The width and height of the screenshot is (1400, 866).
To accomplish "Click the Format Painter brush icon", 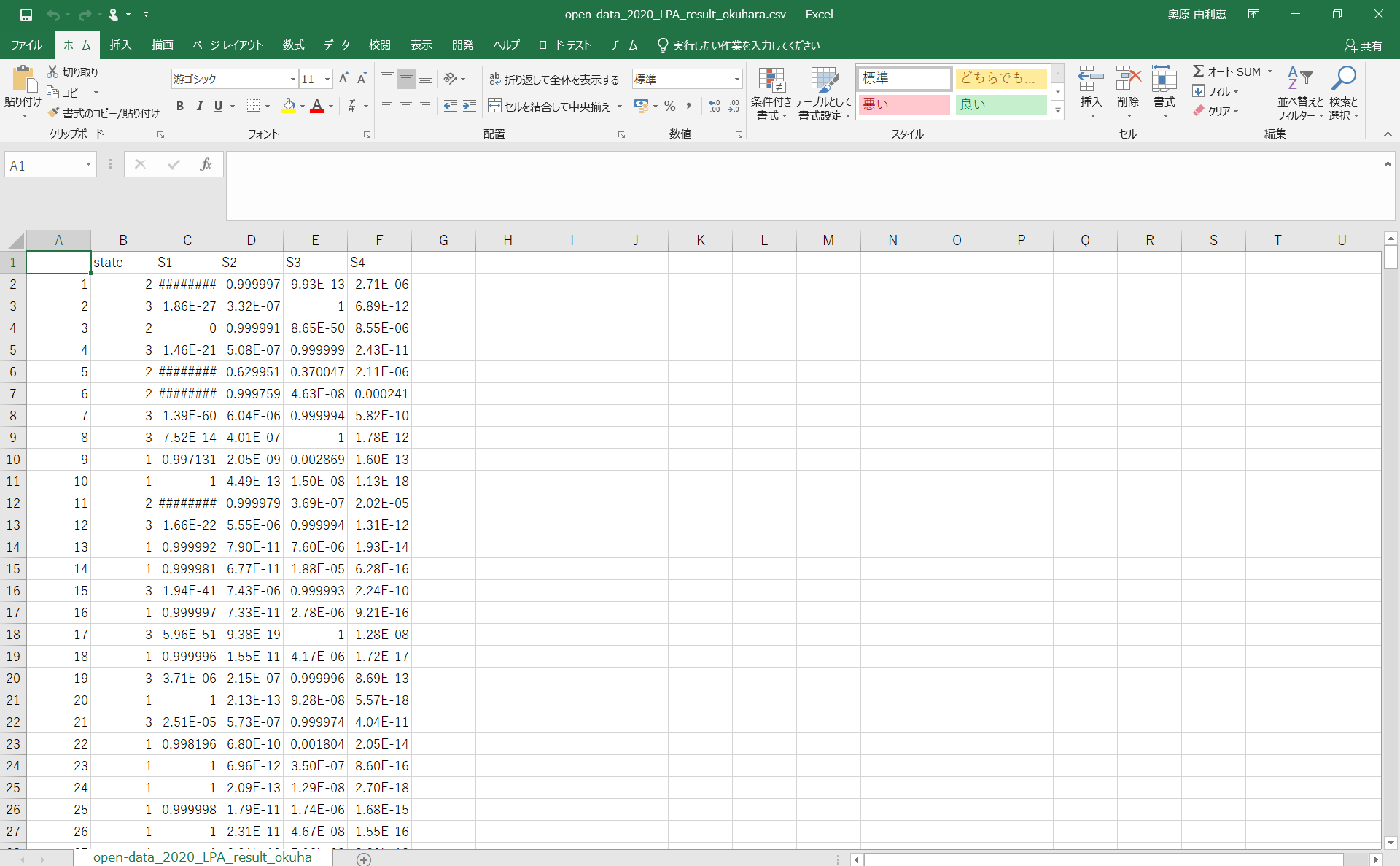I will coord(53,113).
